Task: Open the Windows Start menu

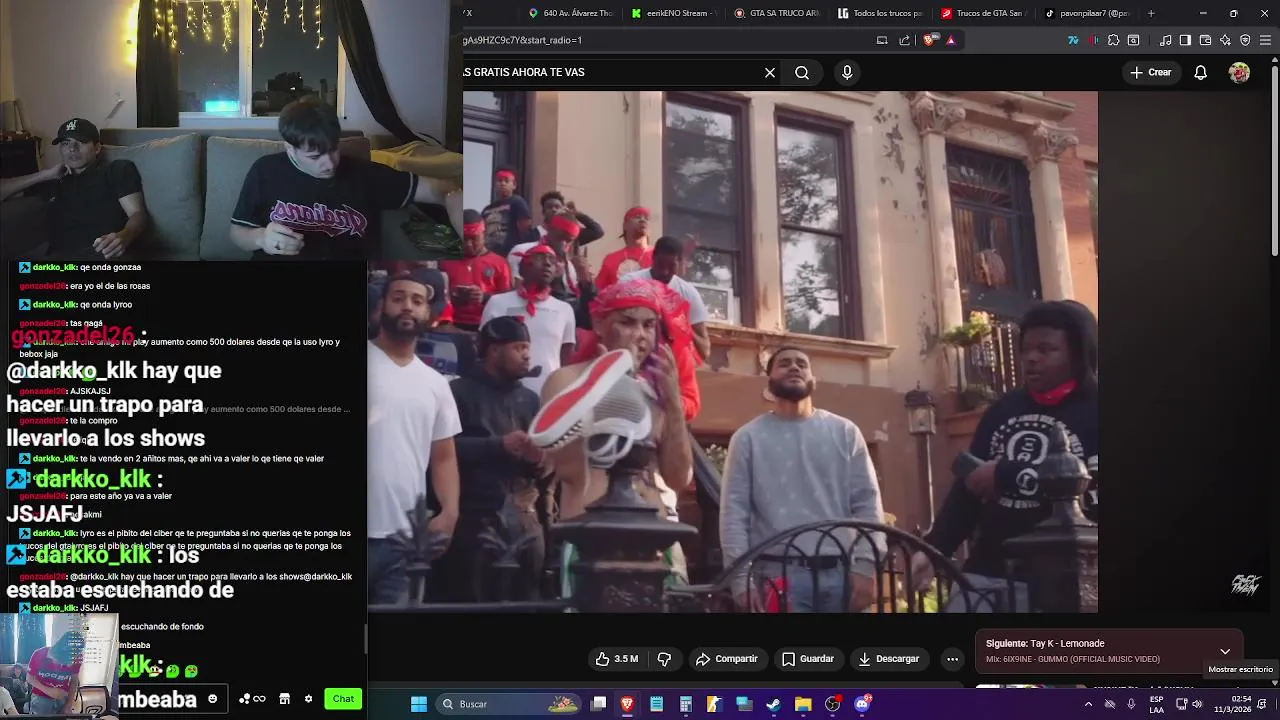Action: (419, 704)
